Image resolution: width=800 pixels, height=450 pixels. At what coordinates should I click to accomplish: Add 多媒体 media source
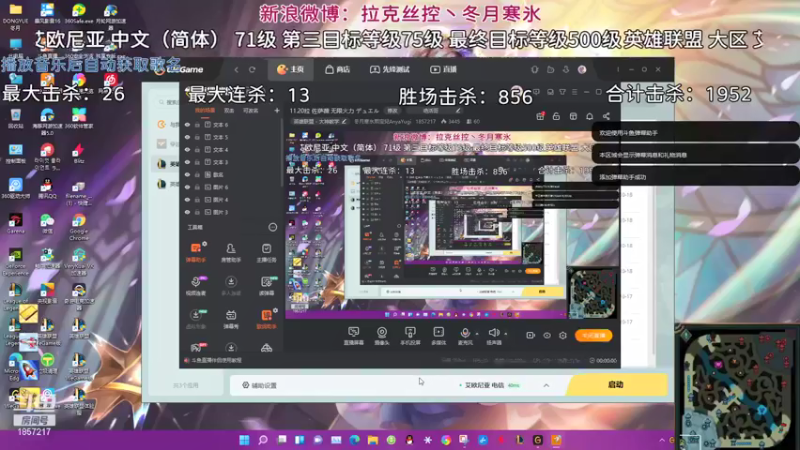pyautogui.click(x=438, y=336)
